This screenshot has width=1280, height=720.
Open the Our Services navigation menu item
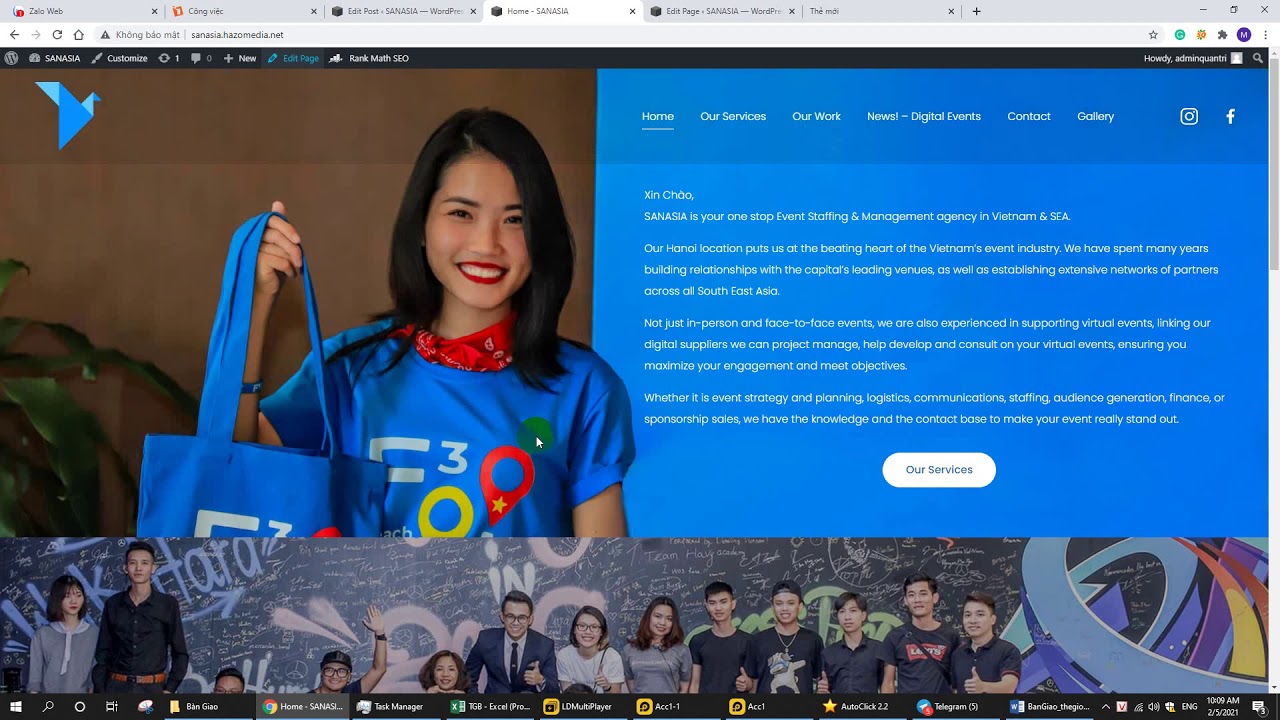733,116
